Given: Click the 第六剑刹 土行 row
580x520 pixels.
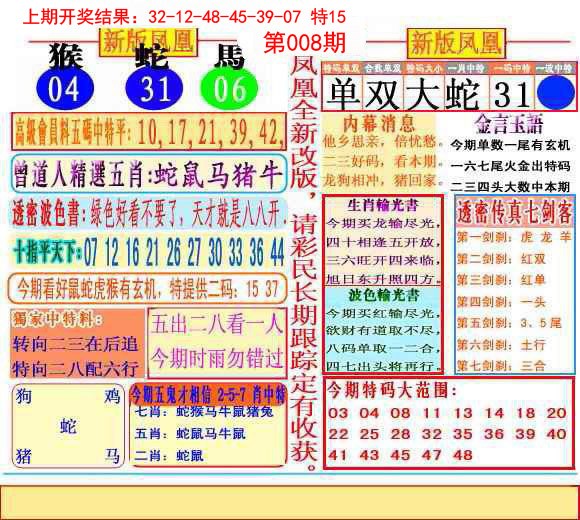Looking at the screenshot, I should [x=502, y=345].
